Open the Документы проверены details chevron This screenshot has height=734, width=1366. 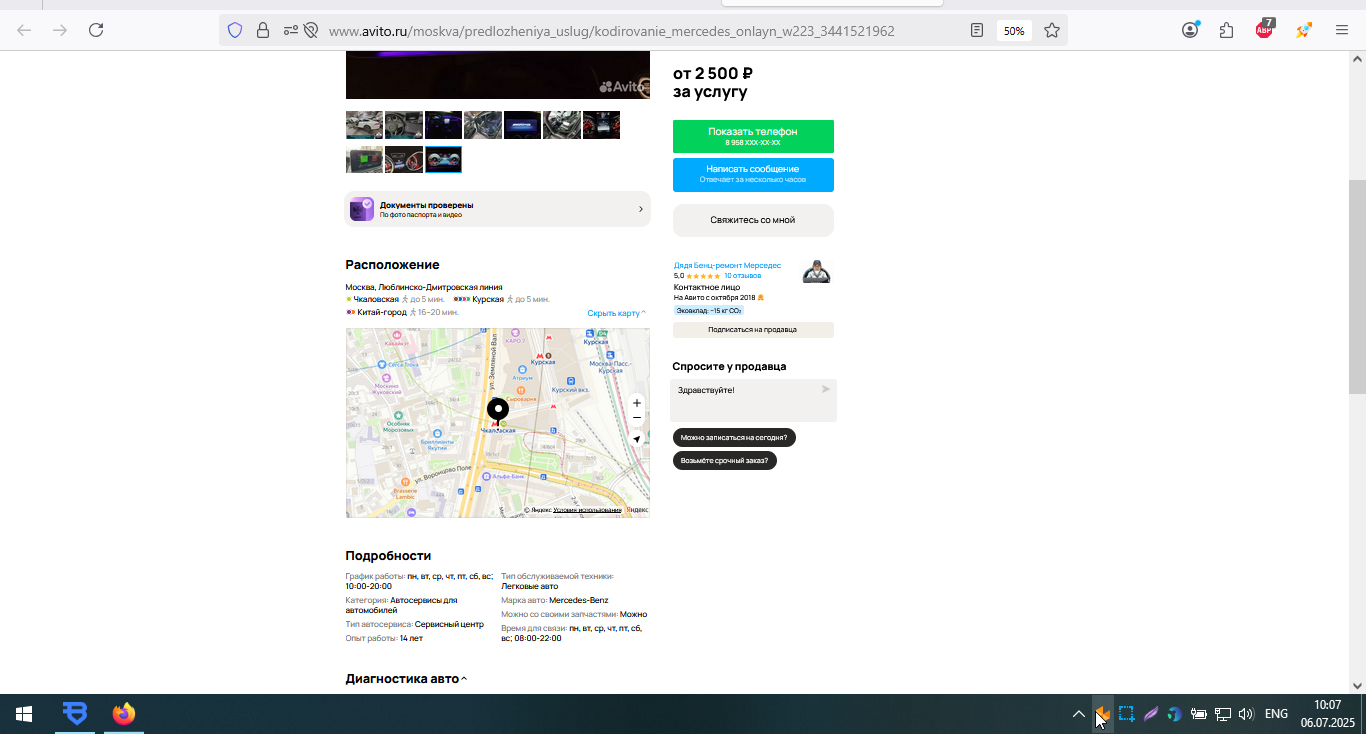coord(641,209)
